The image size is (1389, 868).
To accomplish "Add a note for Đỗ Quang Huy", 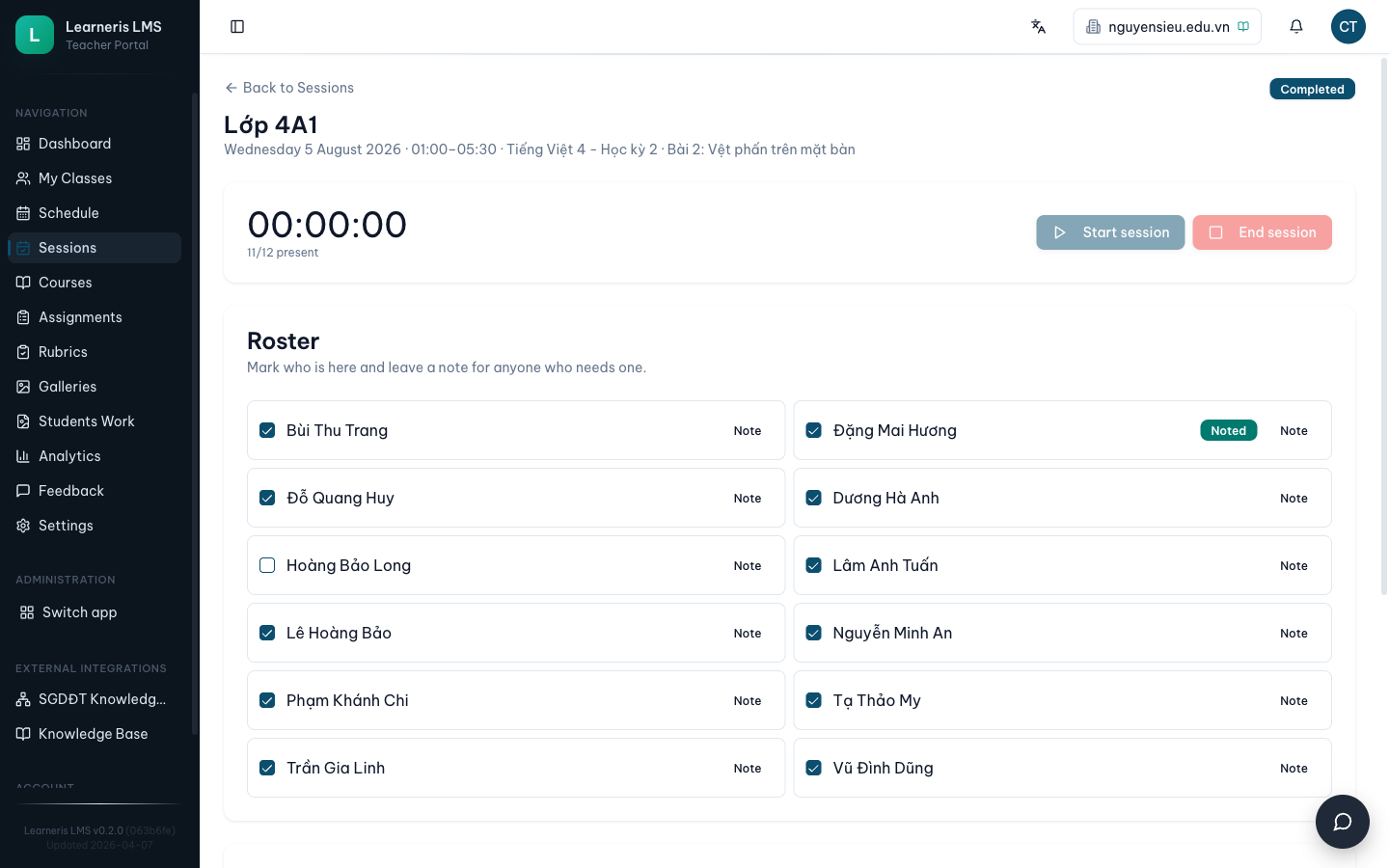I will [x=748, y=499].
